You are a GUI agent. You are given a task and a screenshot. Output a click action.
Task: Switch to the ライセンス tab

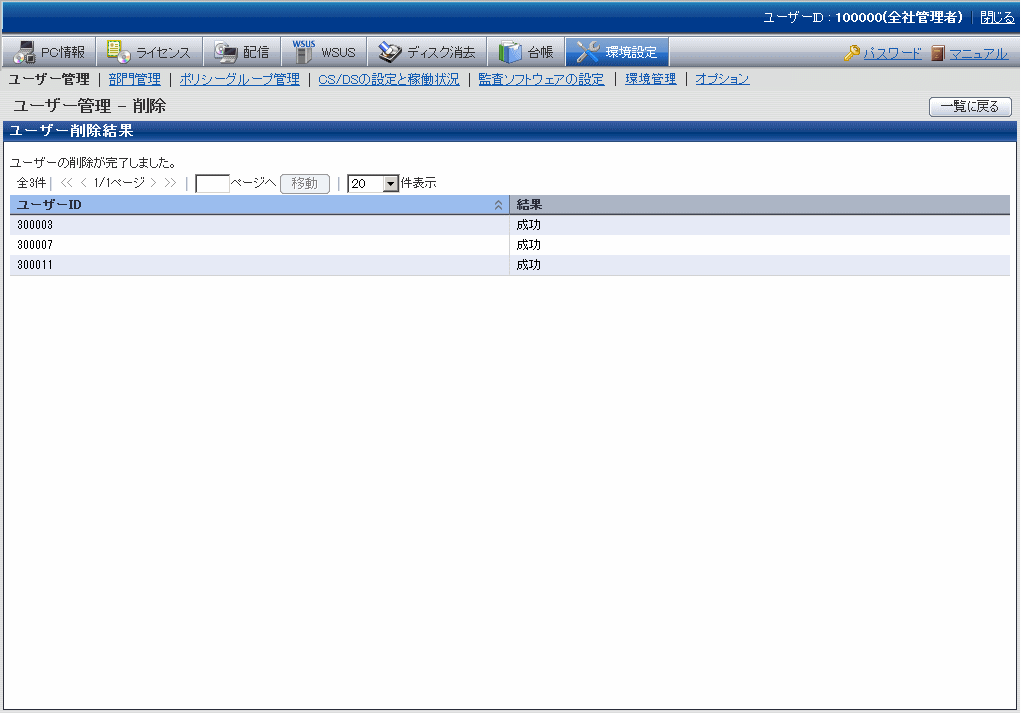[150, 52]
